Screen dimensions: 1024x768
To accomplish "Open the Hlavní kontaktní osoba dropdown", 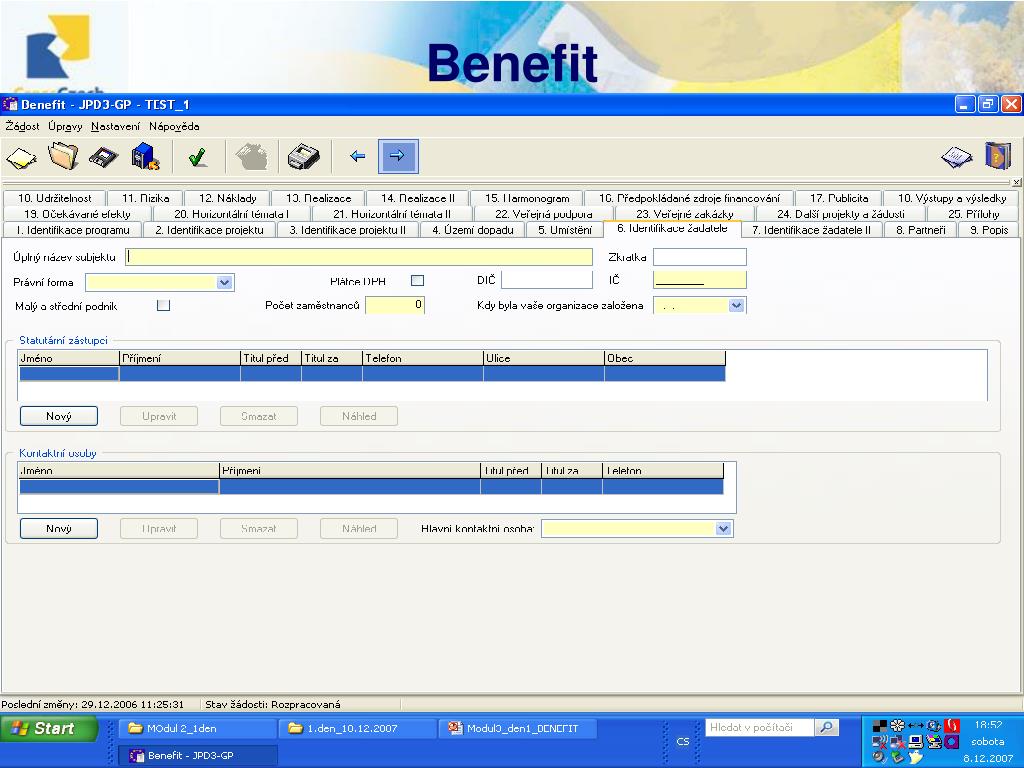I will coord(723,528).
